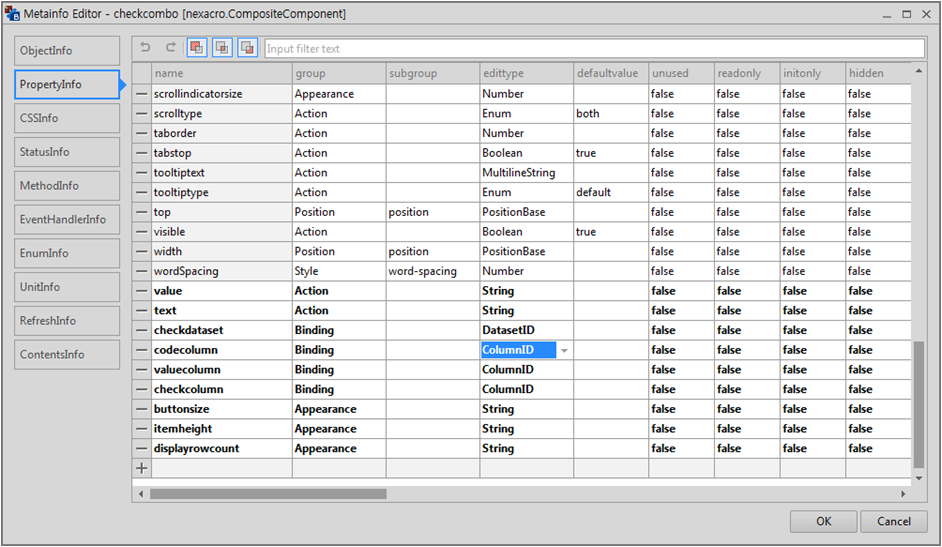Switch to the MethodInfo tab
The height and width of the screenshot is (547, 942).
tap(66, 186)
